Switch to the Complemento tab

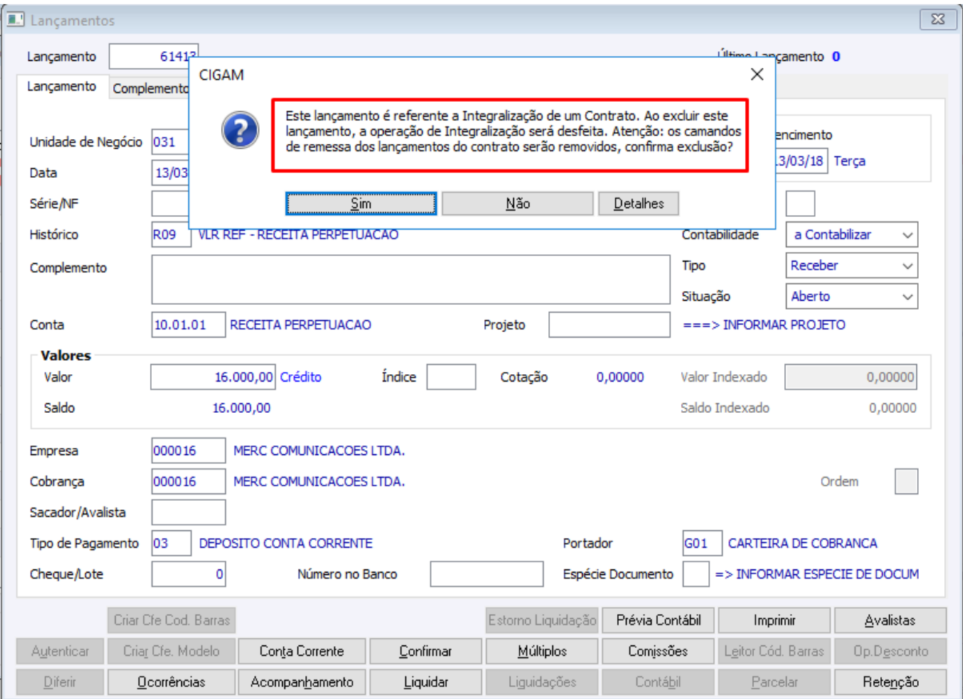150,88
